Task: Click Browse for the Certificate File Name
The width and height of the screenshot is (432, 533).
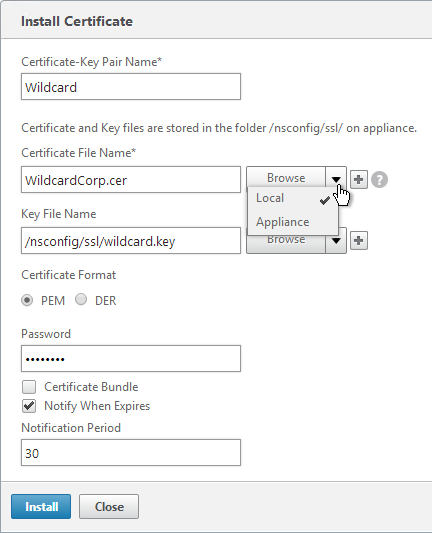Action: [x=286, y=177]
